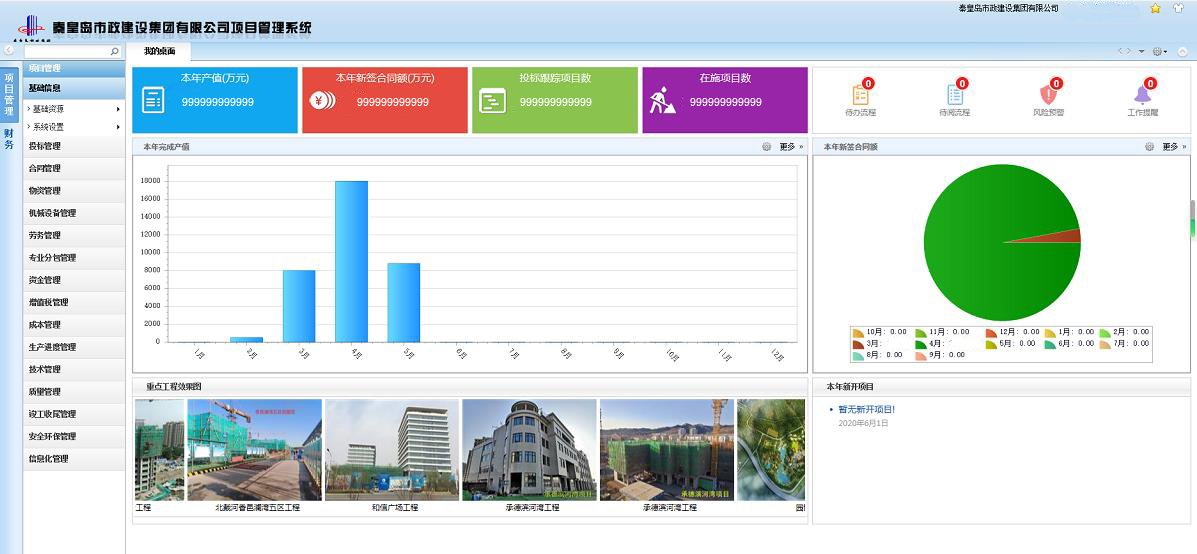Collapse the top header with the up-arrow button
The height and width of the screenshot is (554, 1197).
click(1182, 51)
